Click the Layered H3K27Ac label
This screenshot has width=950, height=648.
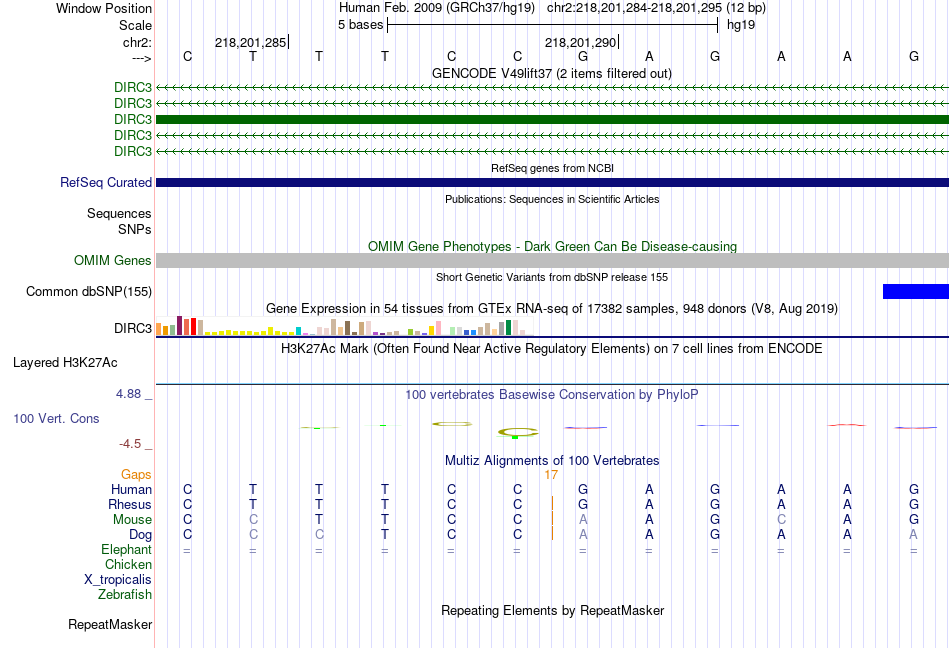[65, 363]
